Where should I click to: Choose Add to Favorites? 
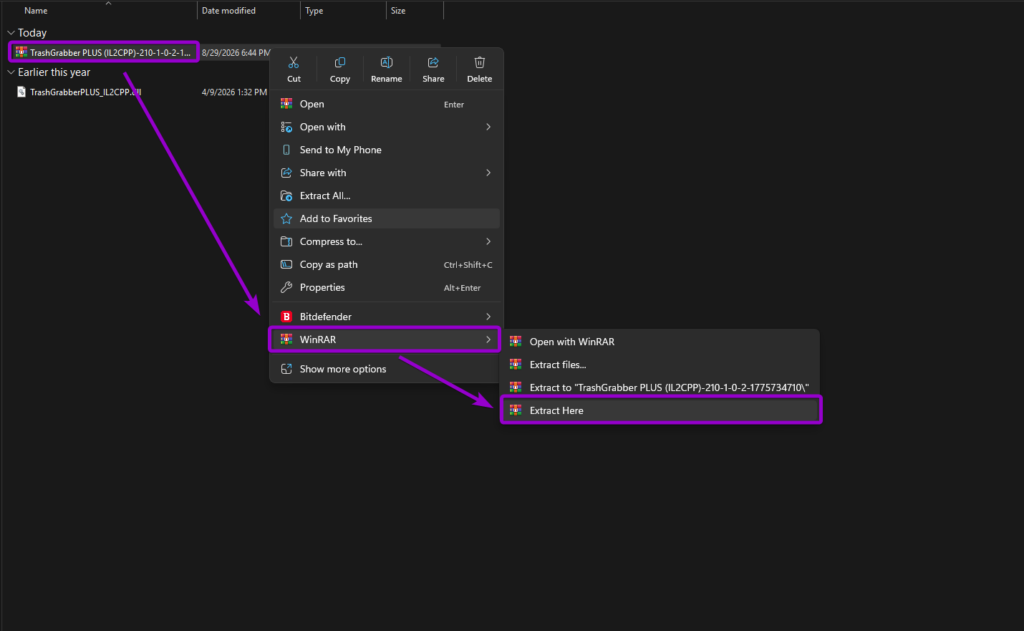click(386, 218)
